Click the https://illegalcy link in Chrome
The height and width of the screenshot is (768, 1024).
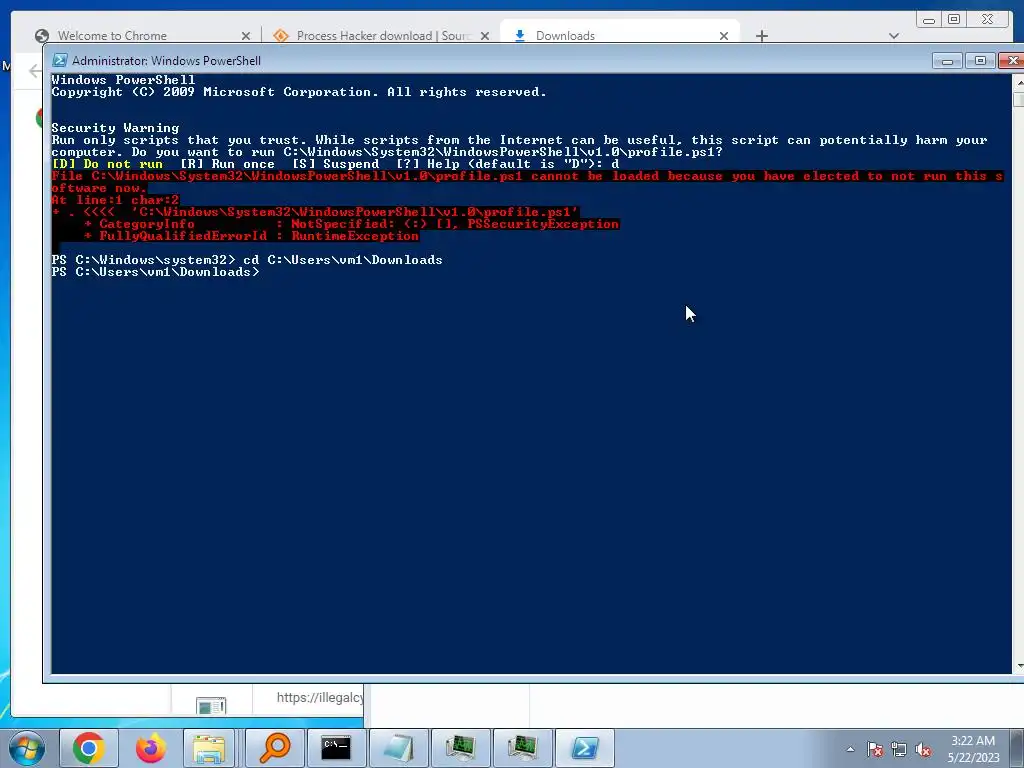point(319,697)
